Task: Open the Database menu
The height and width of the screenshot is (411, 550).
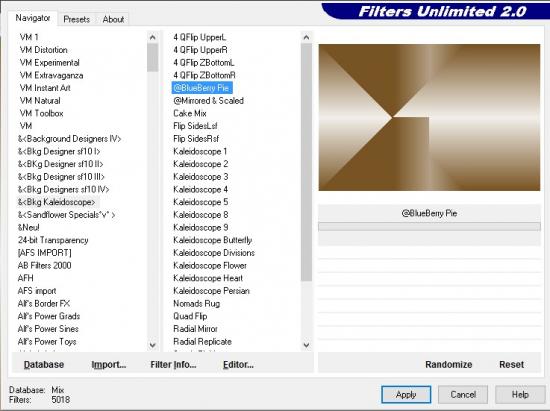Action: click(44, 364)
